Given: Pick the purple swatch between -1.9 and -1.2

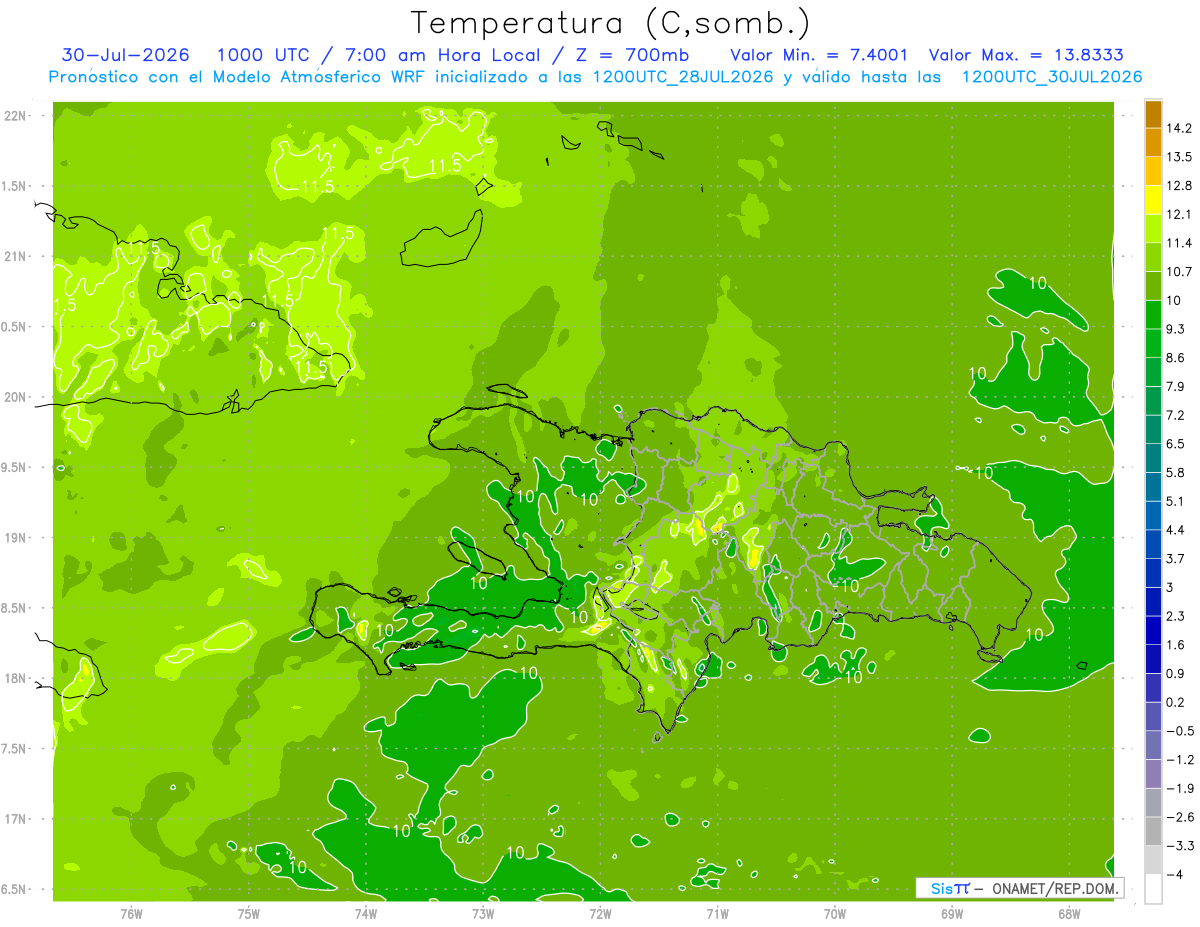Looking at the screenshot, I should [1153, 774].
